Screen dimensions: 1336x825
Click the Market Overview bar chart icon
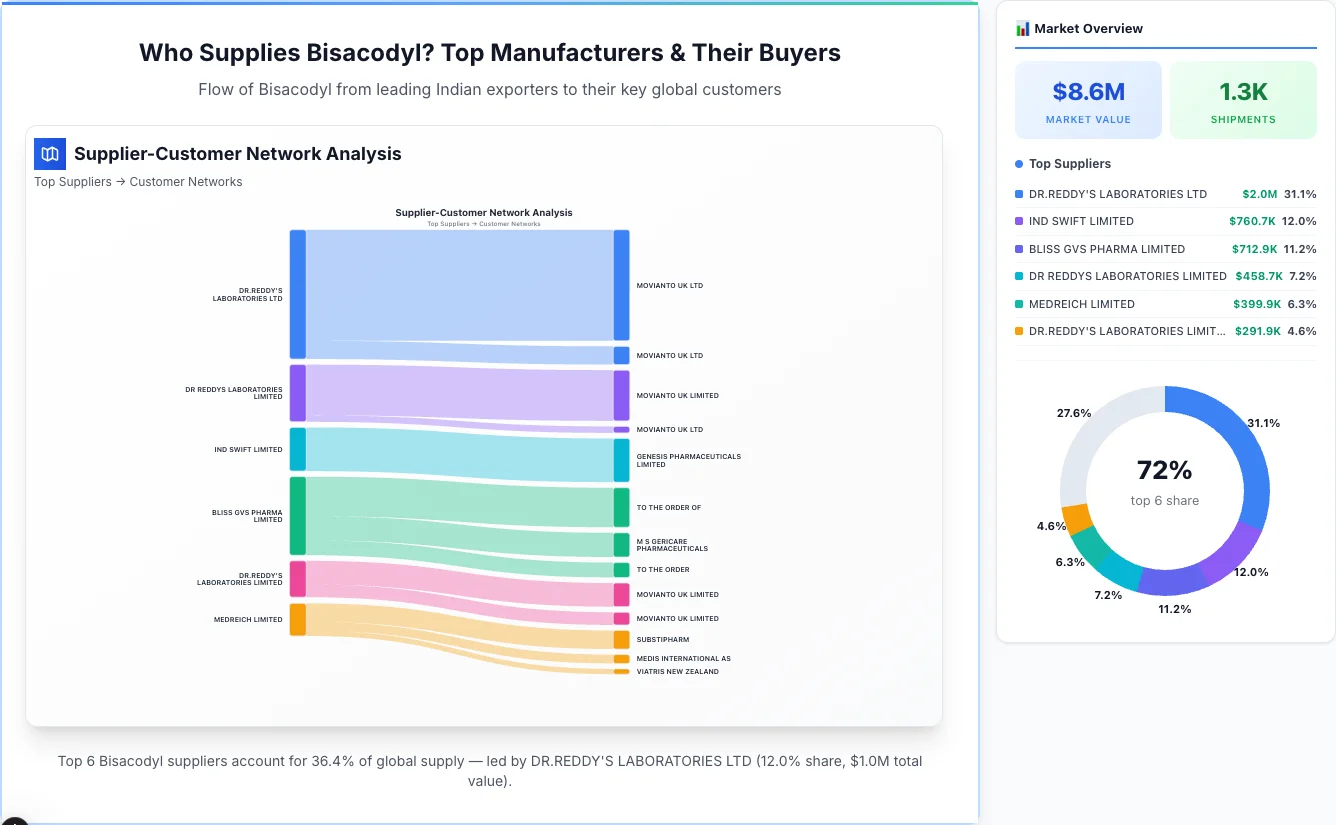click(1021, 28)
